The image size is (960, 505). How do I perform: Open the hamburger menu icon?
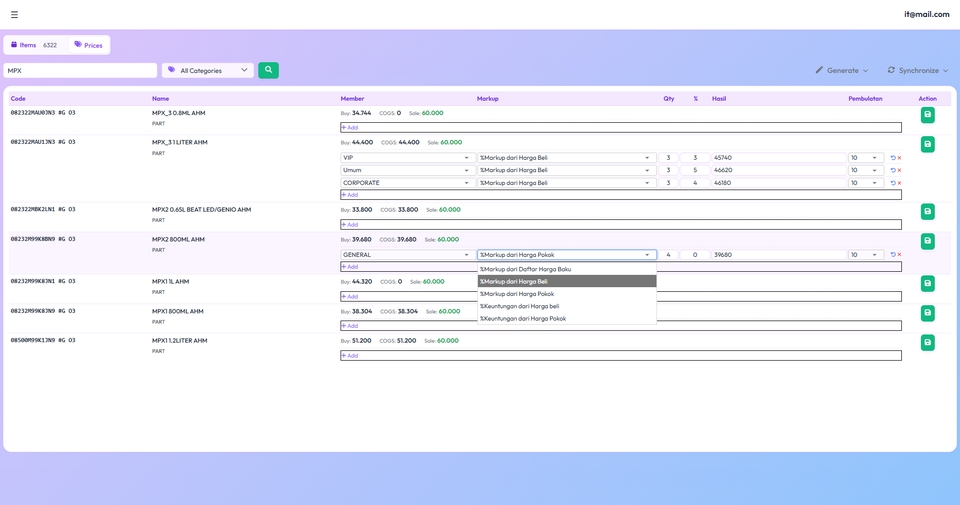[14, 15]
